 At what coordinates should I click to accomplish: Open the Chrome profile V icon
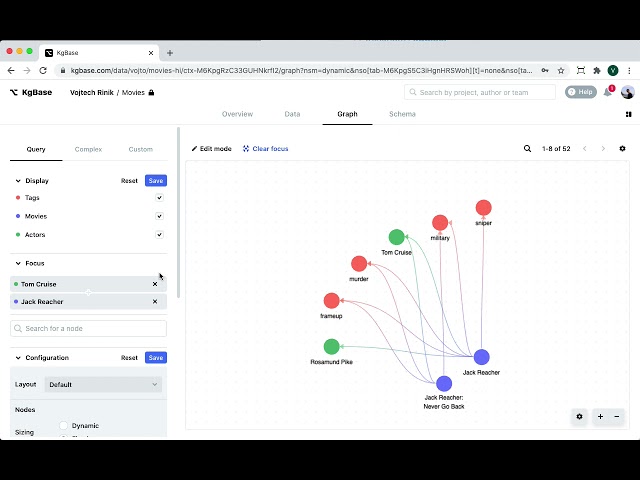(x=613, y=71)
